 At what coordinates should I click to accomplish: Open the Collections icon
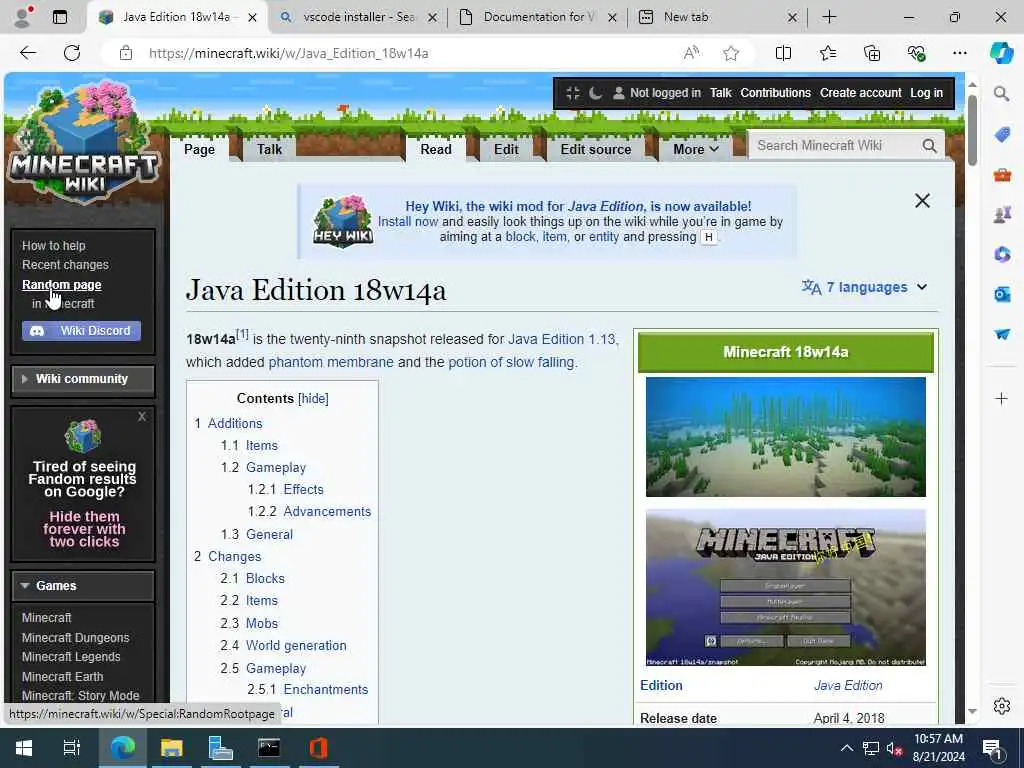(x=872, y=54)
